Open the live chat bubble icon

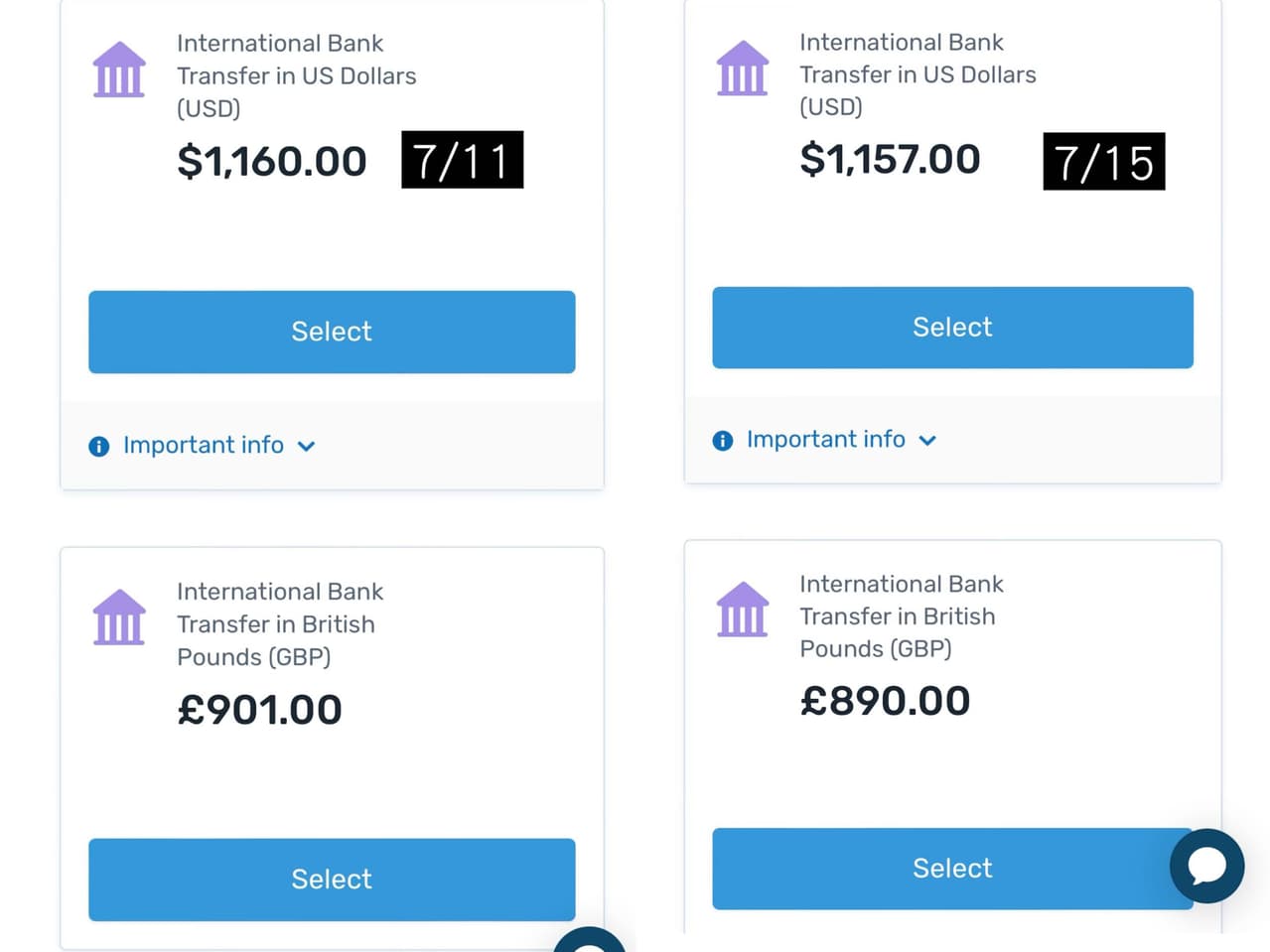point(1206,867)
